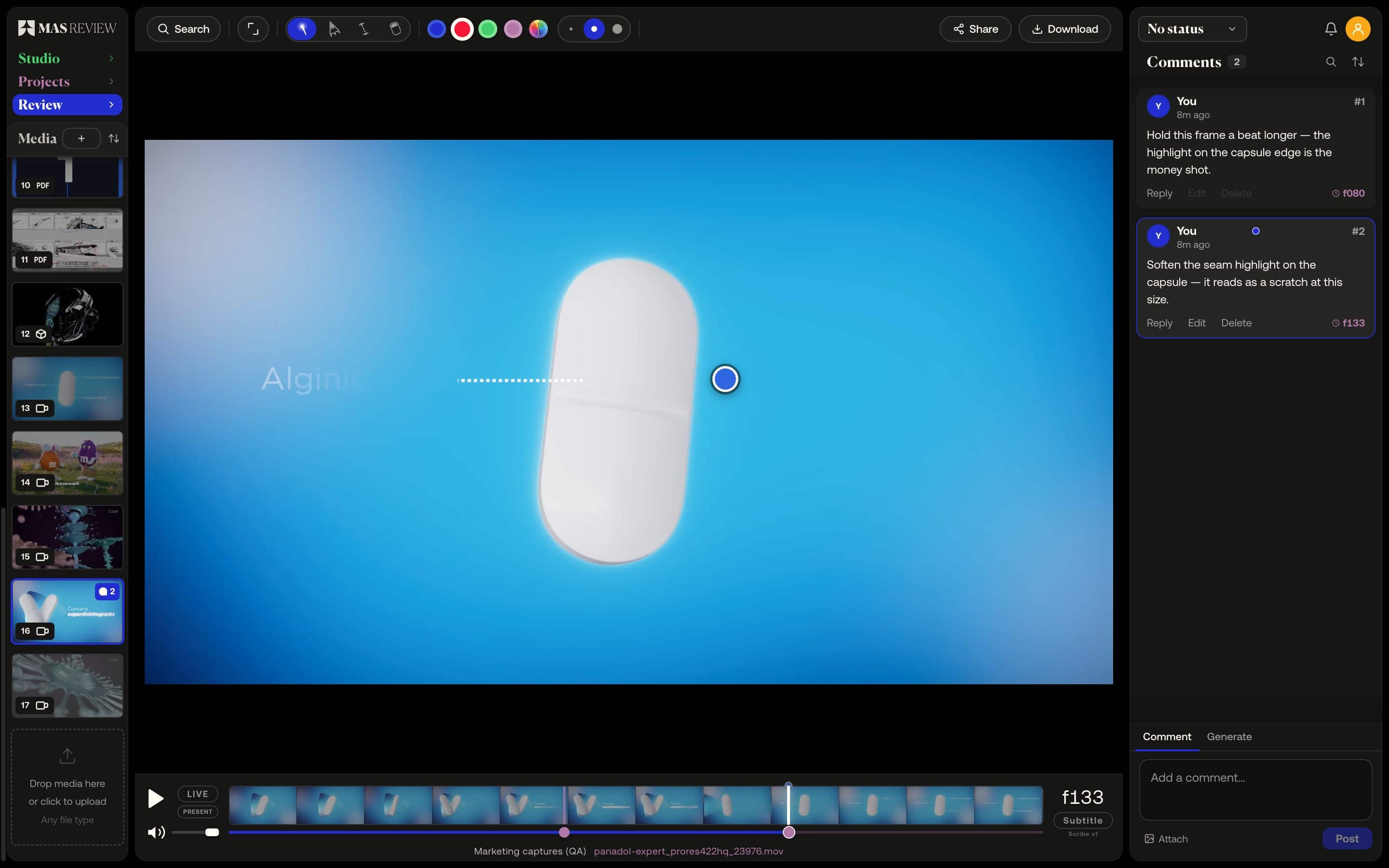
Task: Add new media with the plus button
Action: tap(82, 138)
